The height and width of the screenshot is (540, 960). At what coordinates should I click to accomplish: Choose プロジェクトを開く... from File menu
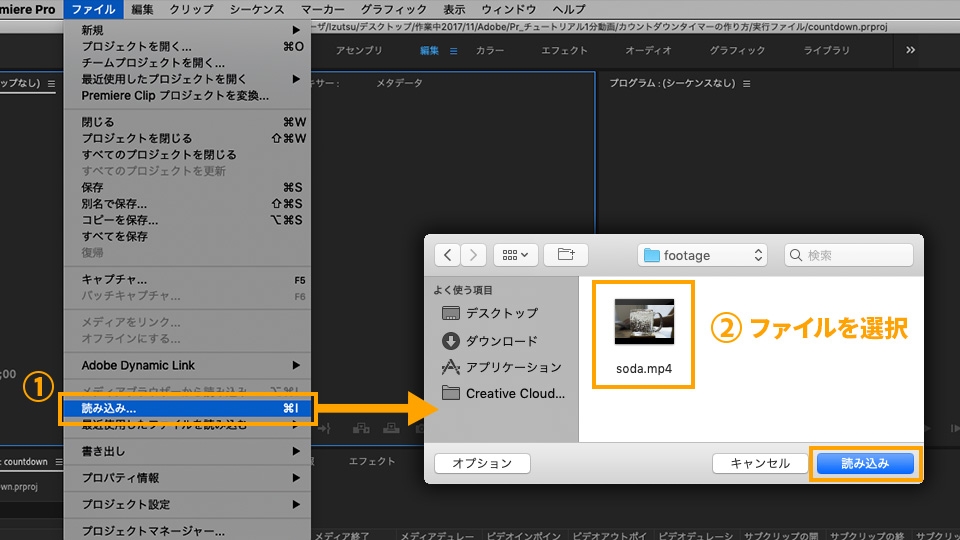(187, 47)
